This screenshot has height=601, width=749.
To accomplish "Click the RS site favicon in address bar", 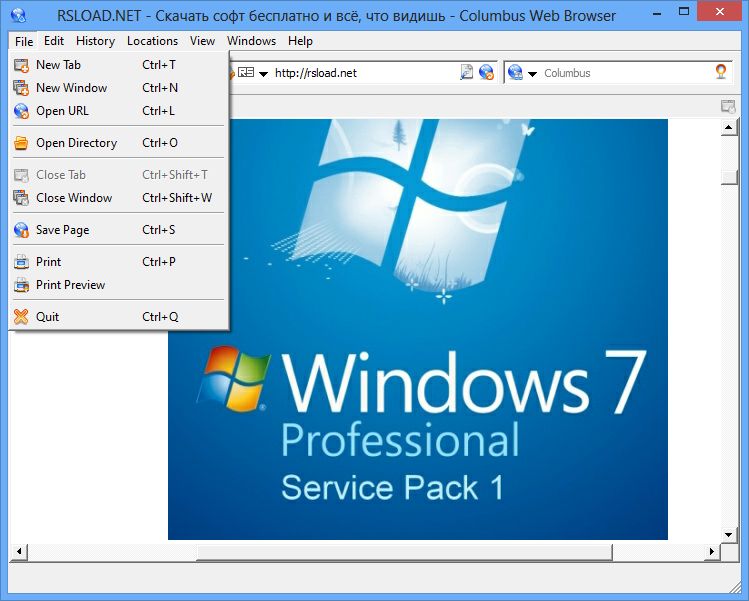I will click(x=246, y=73).
